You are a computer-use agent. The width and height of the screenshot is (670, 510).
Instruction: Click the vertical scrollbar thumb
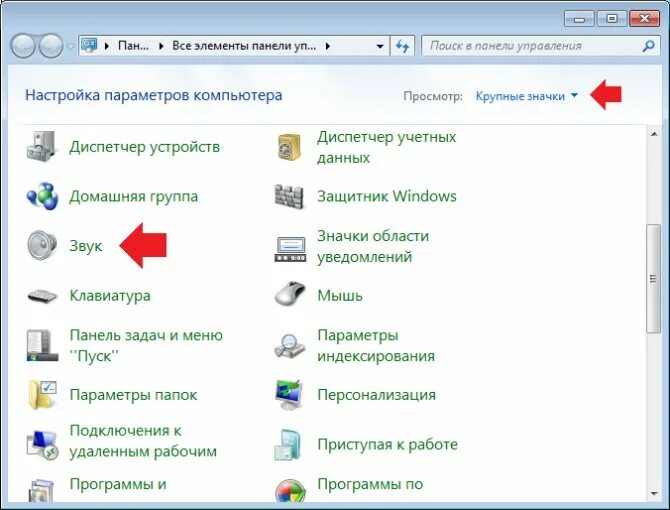[x=652, y=278]
